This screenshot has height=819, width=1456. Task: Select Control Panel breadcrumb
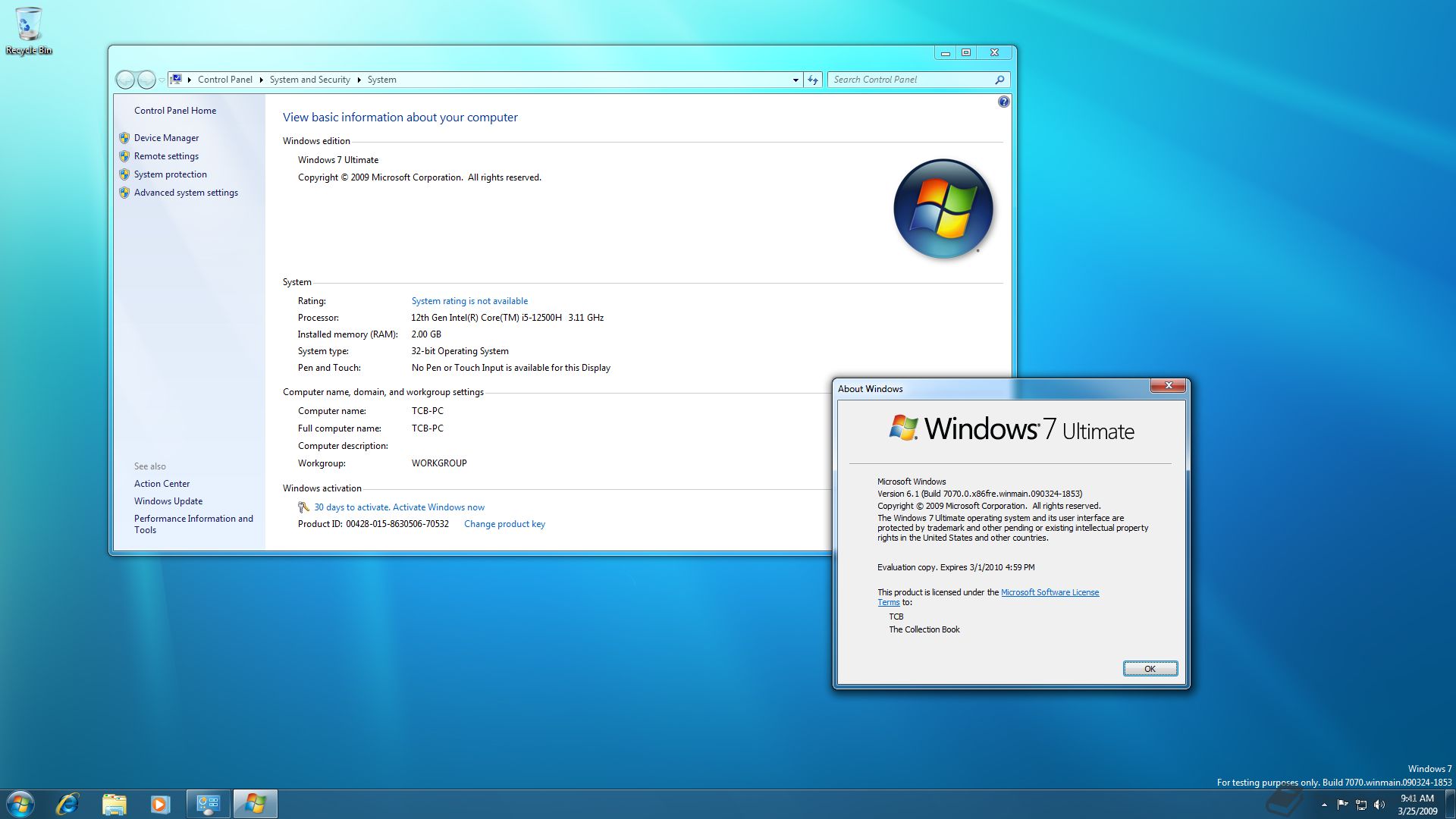[x=224, y=80]
